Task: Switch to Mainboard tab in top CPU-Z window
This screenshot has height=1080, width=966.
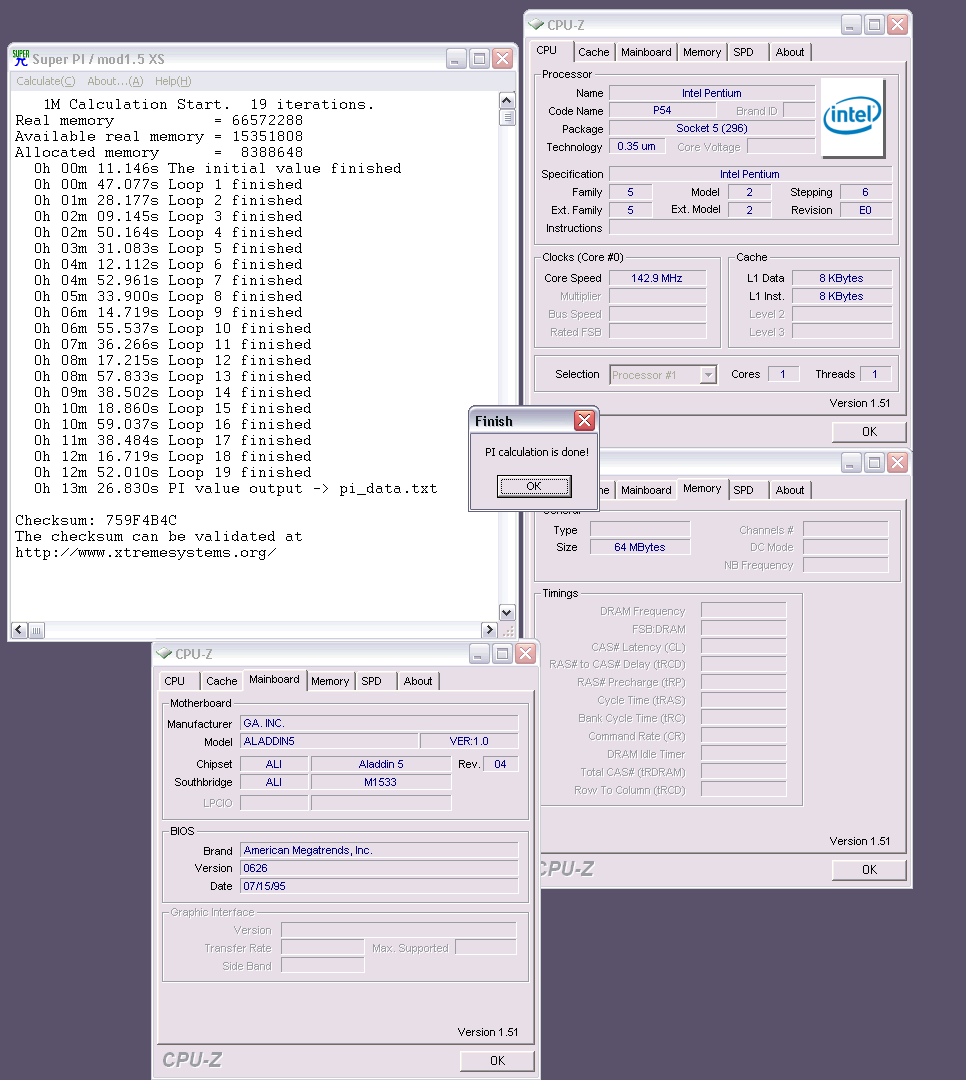Action: point(646,52)
